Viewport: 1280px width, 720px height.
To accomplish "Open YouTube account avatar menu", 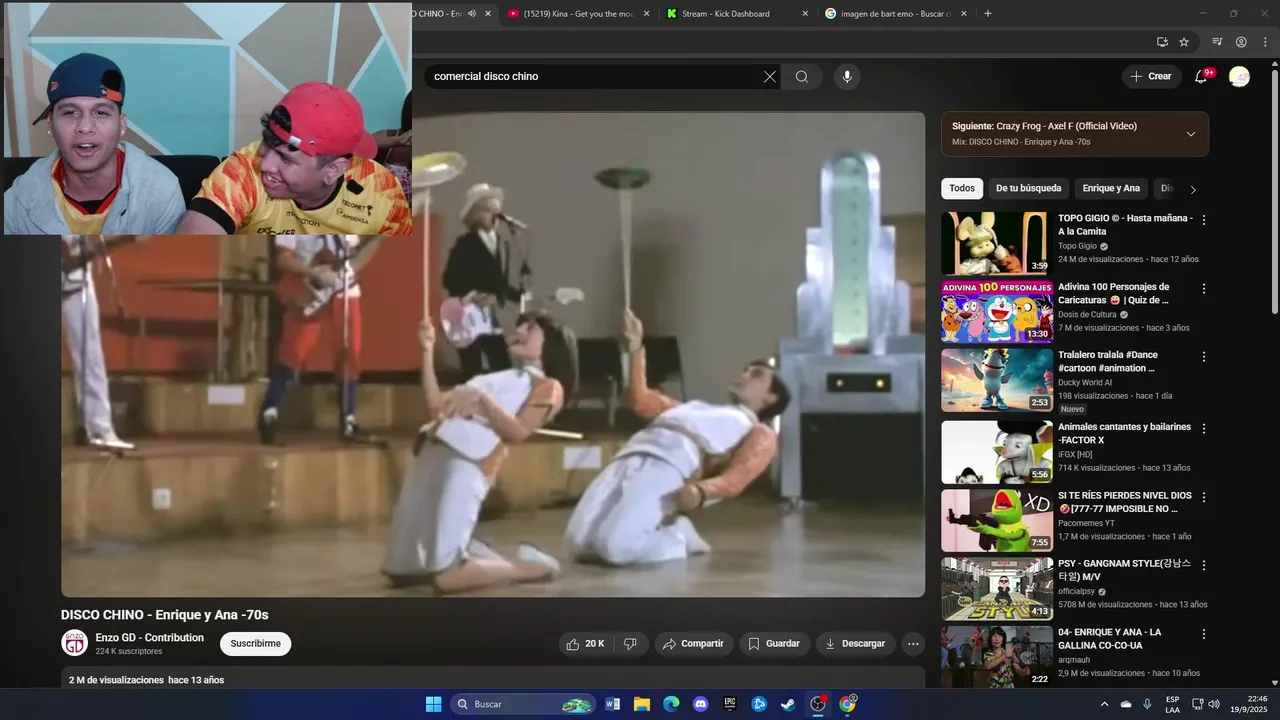I will pos(1239,77).
